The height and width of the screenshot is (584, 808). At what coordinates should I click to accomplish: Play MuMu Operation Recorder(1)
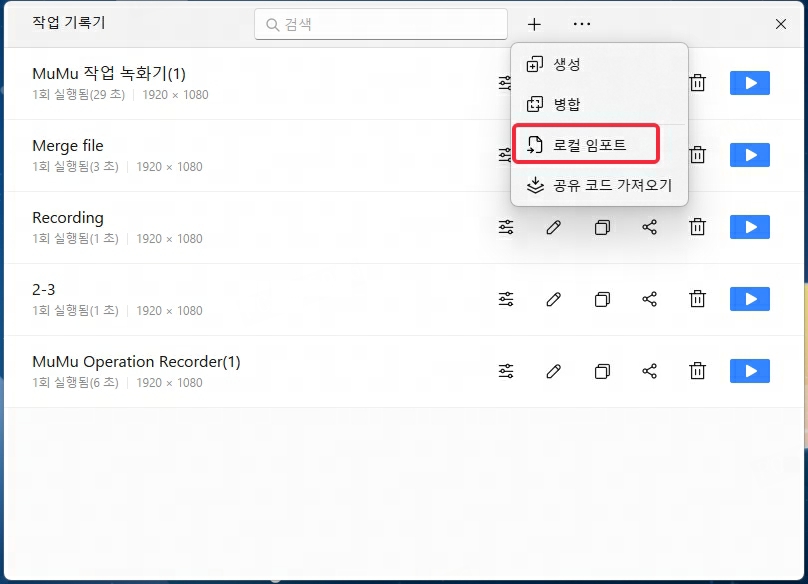(750, 371)
